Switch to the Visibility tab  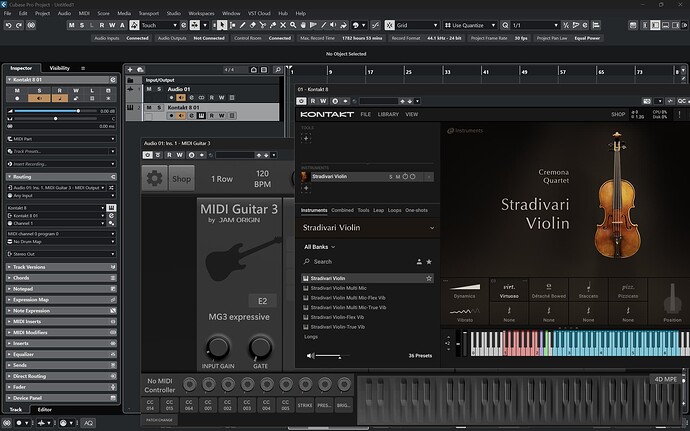click(60, 68)
